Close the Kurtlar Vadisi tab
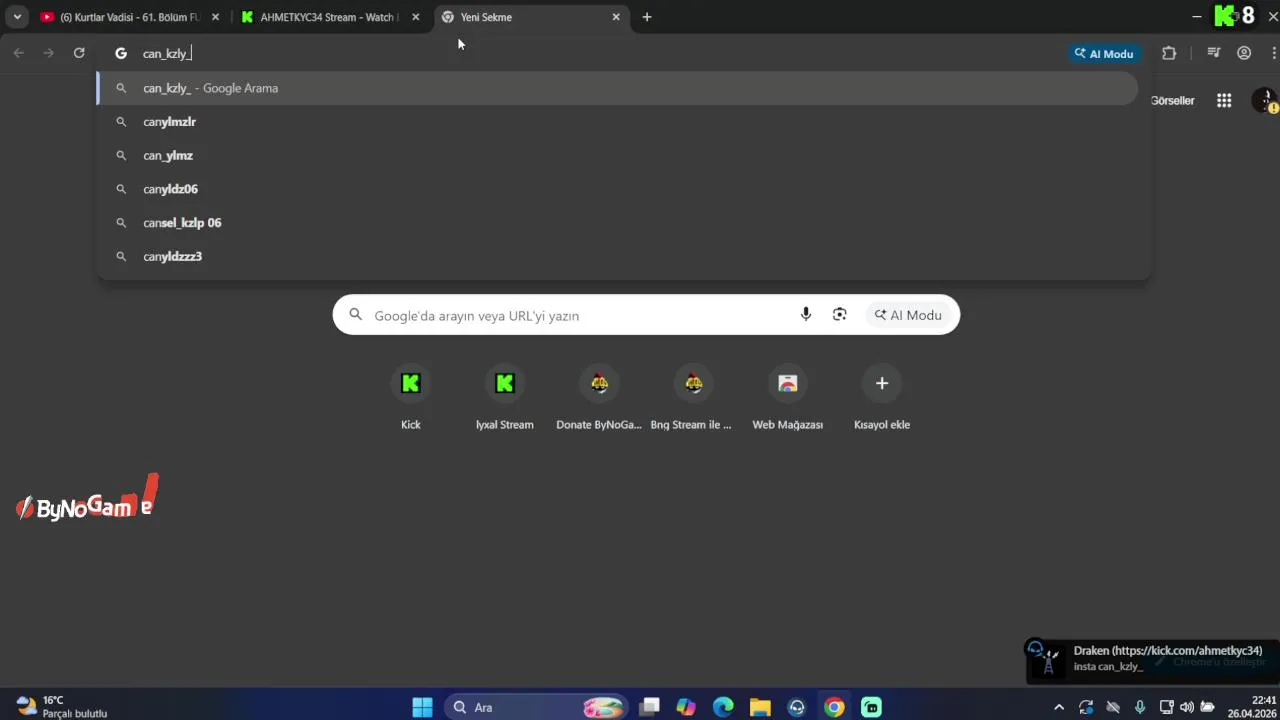This screenshot has height=720, width=1280. click(215, 17)
